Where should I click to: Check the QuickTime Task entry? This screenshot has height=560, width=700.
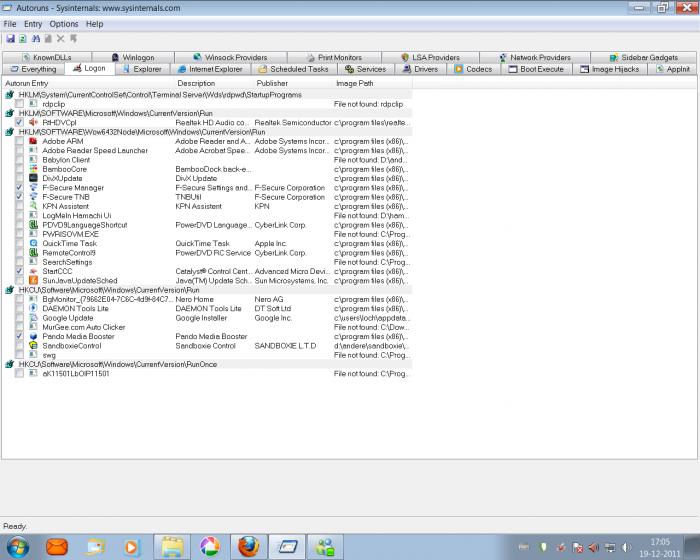click(x=19, y=243)
